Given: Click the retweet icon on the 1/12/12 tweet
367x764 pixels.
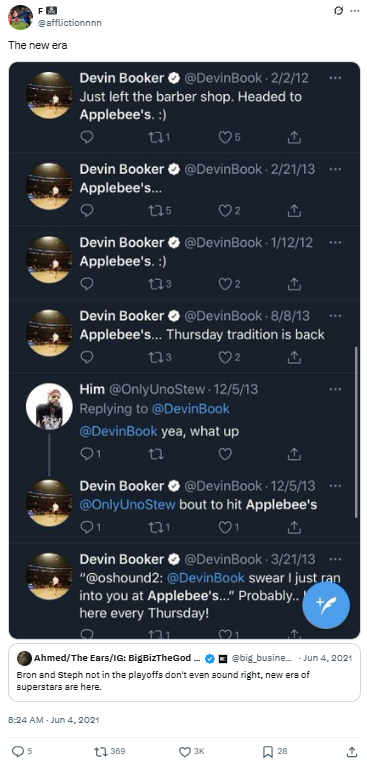Looking at the screenshot, I should pos(155,284).
